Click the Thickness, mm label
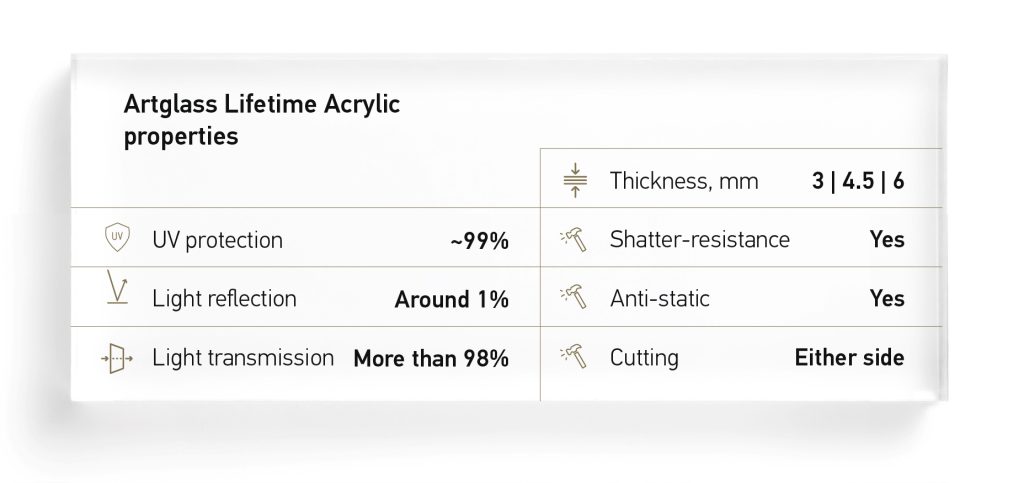 pos(684,181)
